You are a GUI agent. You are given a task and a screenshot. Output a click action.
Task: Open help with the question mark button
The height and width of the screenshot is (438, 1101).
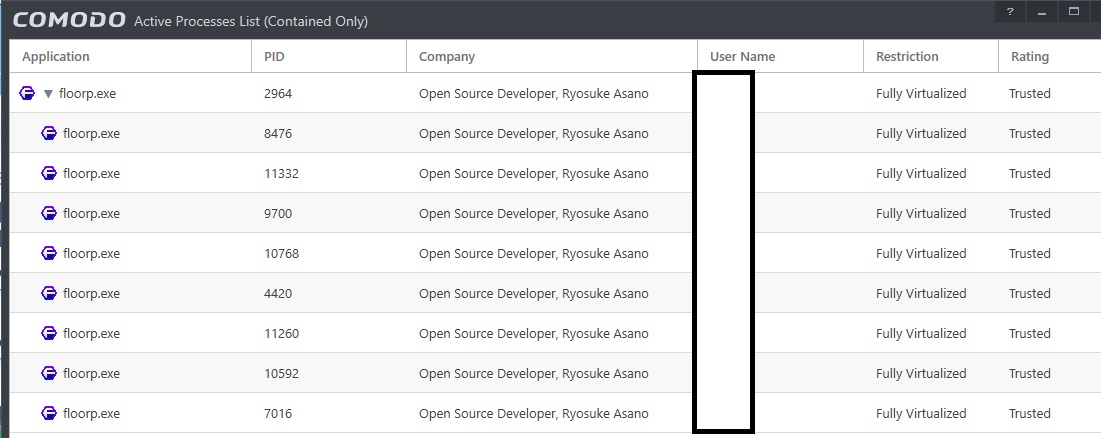click(x=1010, y=12)
